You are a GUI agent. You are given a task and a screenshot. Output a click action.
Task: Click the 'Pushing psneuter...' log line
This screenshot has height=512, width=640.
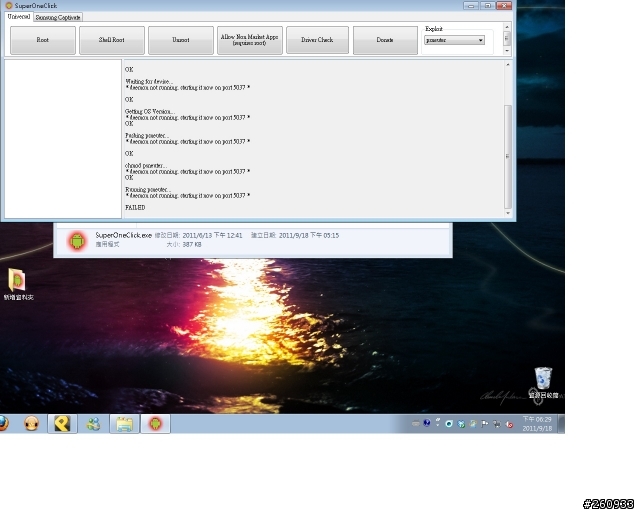[147, 136]
